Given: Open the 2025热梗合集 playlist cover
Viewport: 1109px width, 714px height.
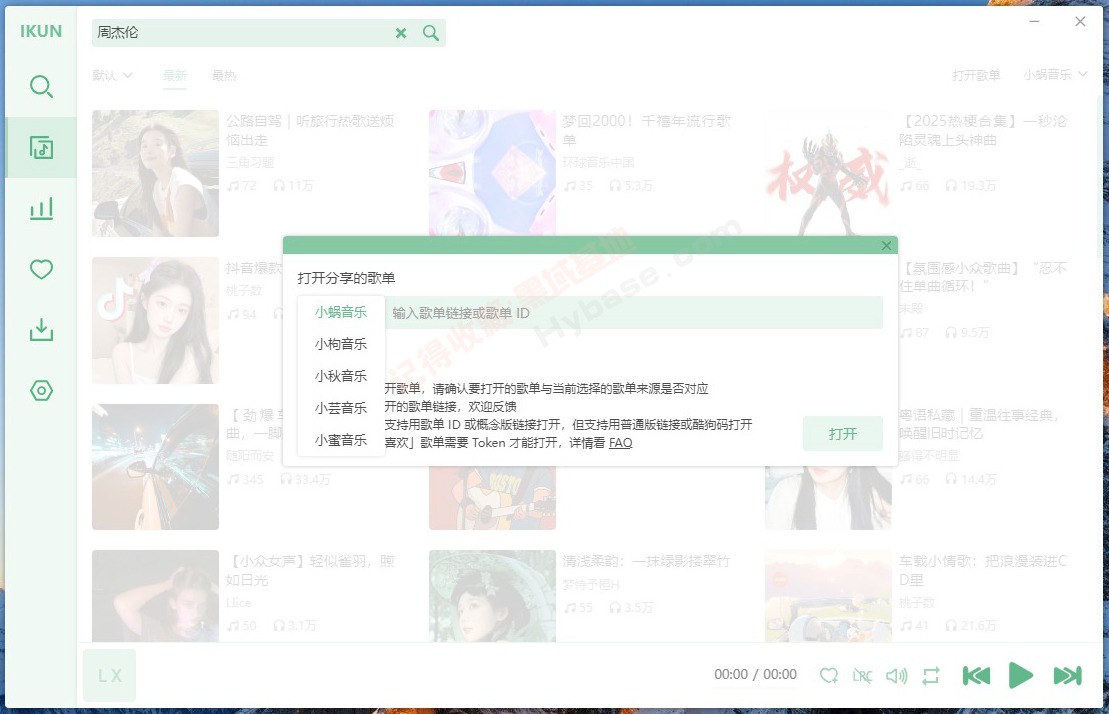Looking at the screenshot, I should pos(828,172).
